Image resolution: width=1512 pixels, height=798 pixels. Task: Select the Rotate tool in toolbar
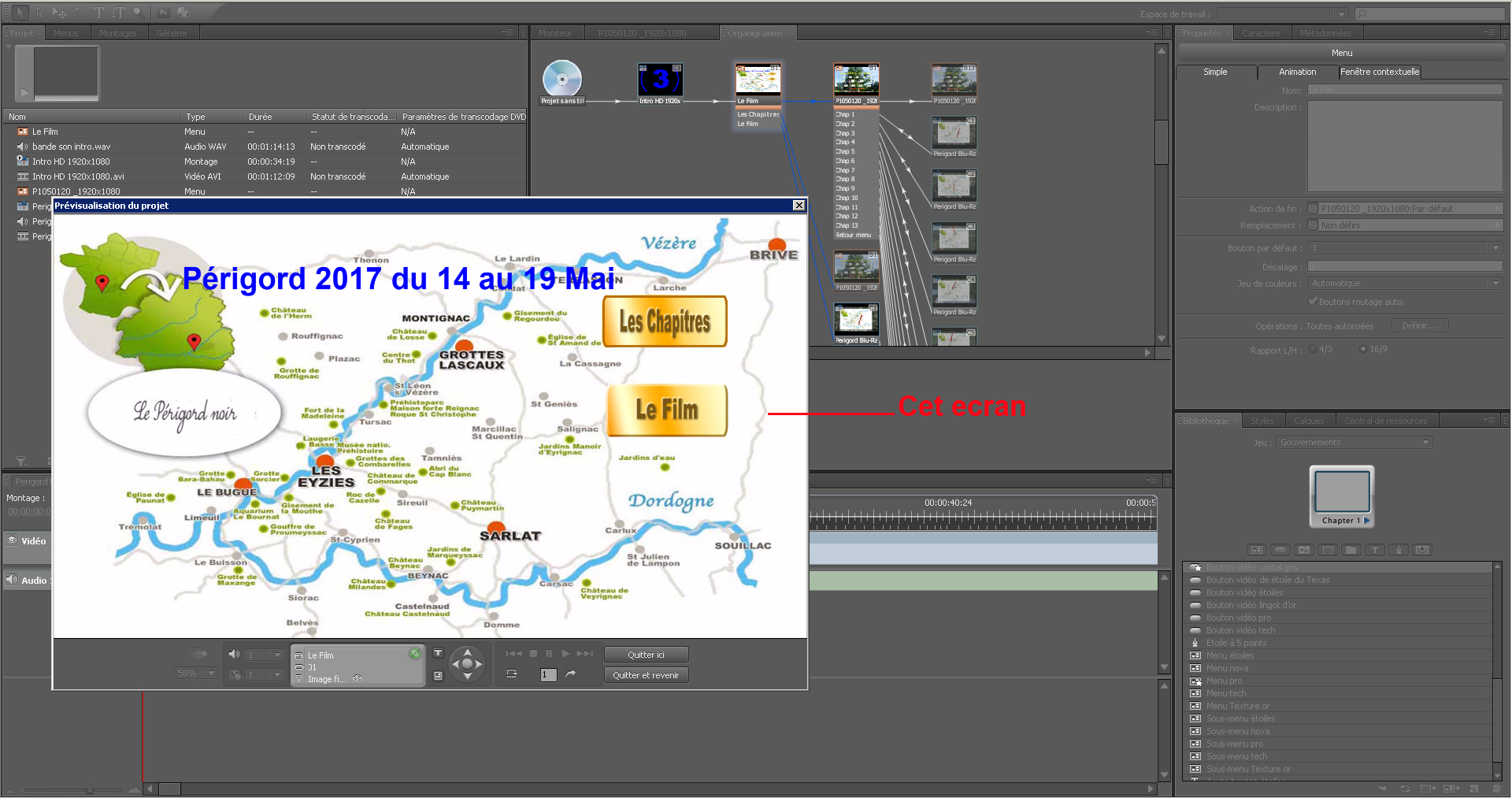pos(80,13)
